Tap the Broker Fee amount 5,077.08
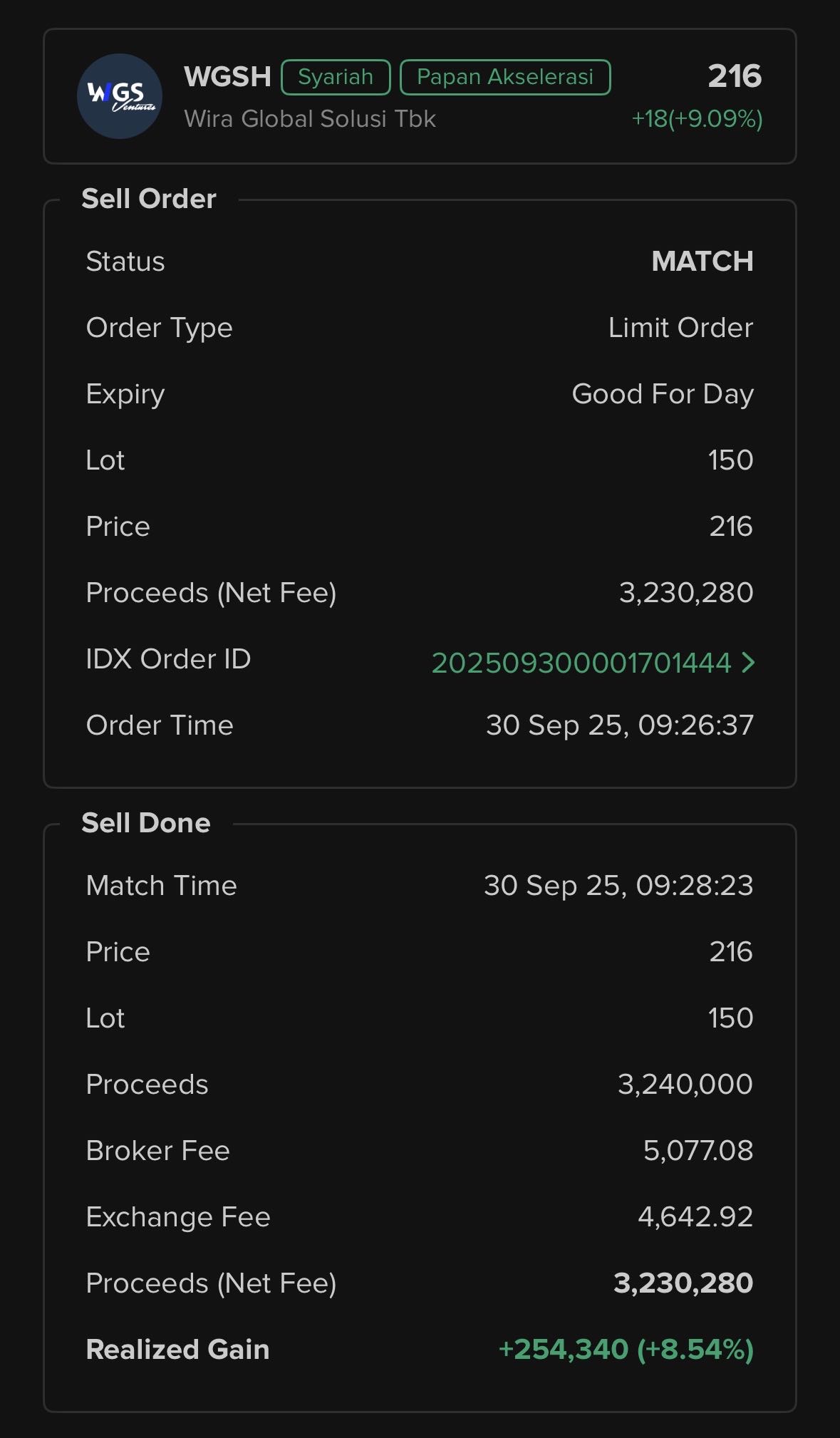This screenshot has width=840, height=1438. click(x=698, y=1150)
